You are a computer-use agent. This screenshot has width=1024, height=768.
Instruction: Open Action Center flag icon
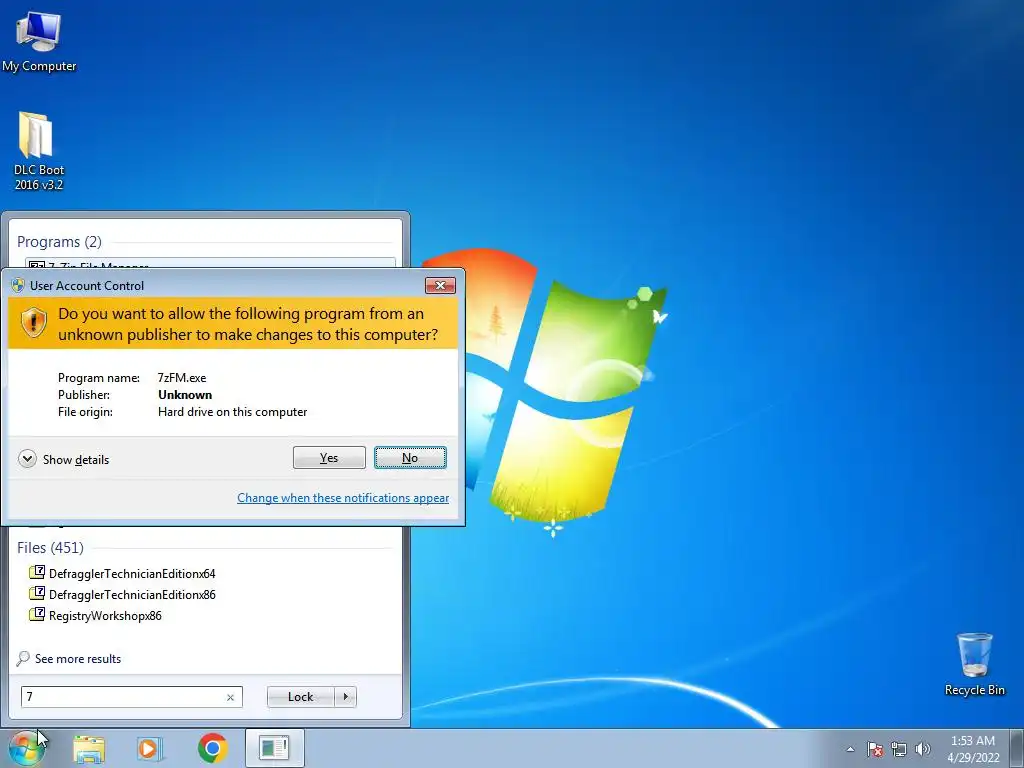(875, 749)
